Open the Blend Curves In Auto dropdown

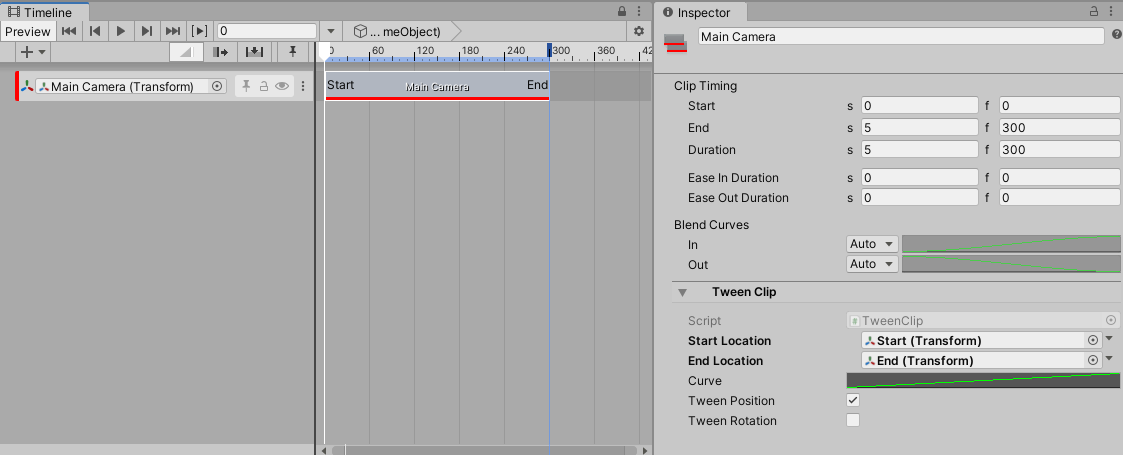pyautogui.click(x=872, y=244)
